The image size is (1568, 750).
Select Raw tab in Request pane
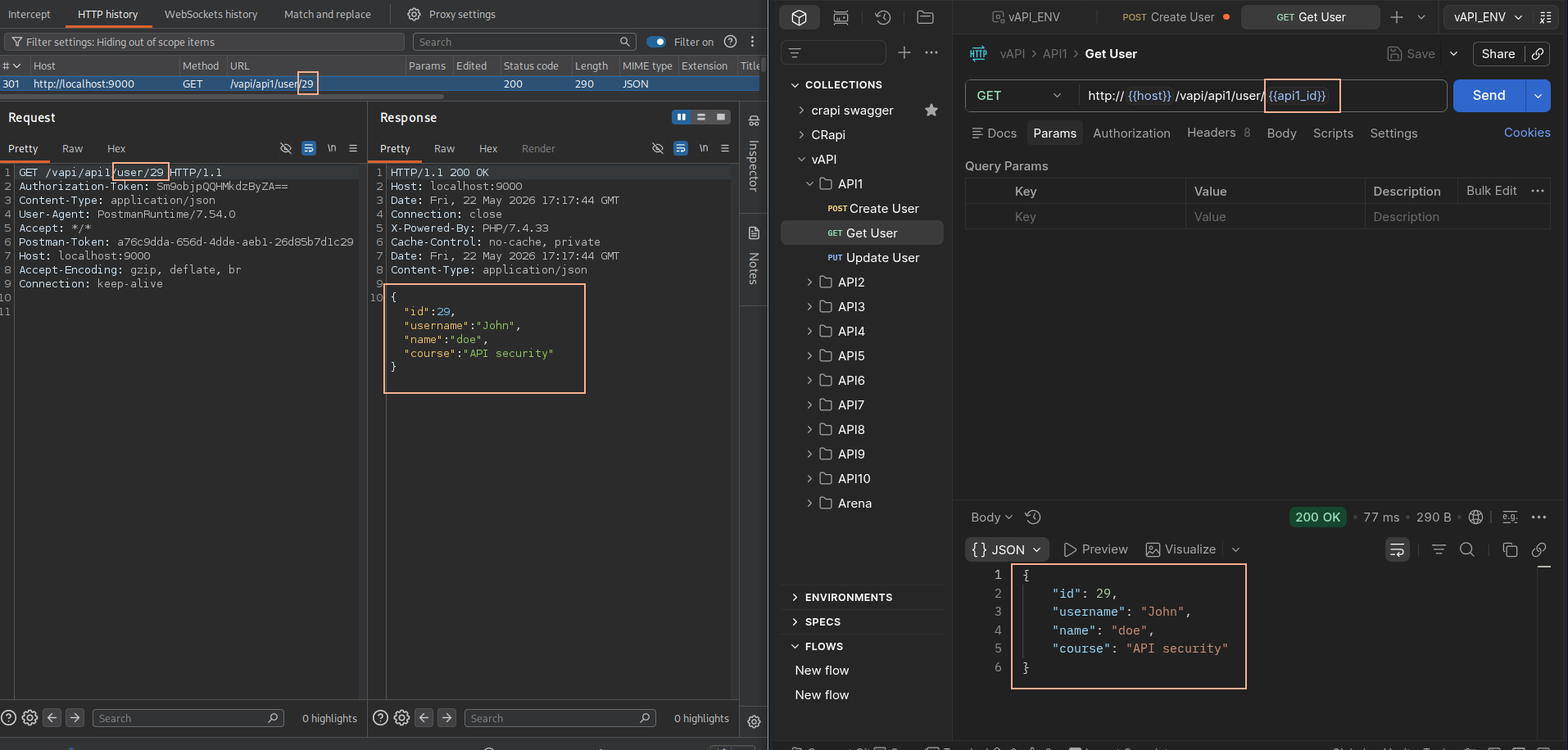tap(73, 148)
